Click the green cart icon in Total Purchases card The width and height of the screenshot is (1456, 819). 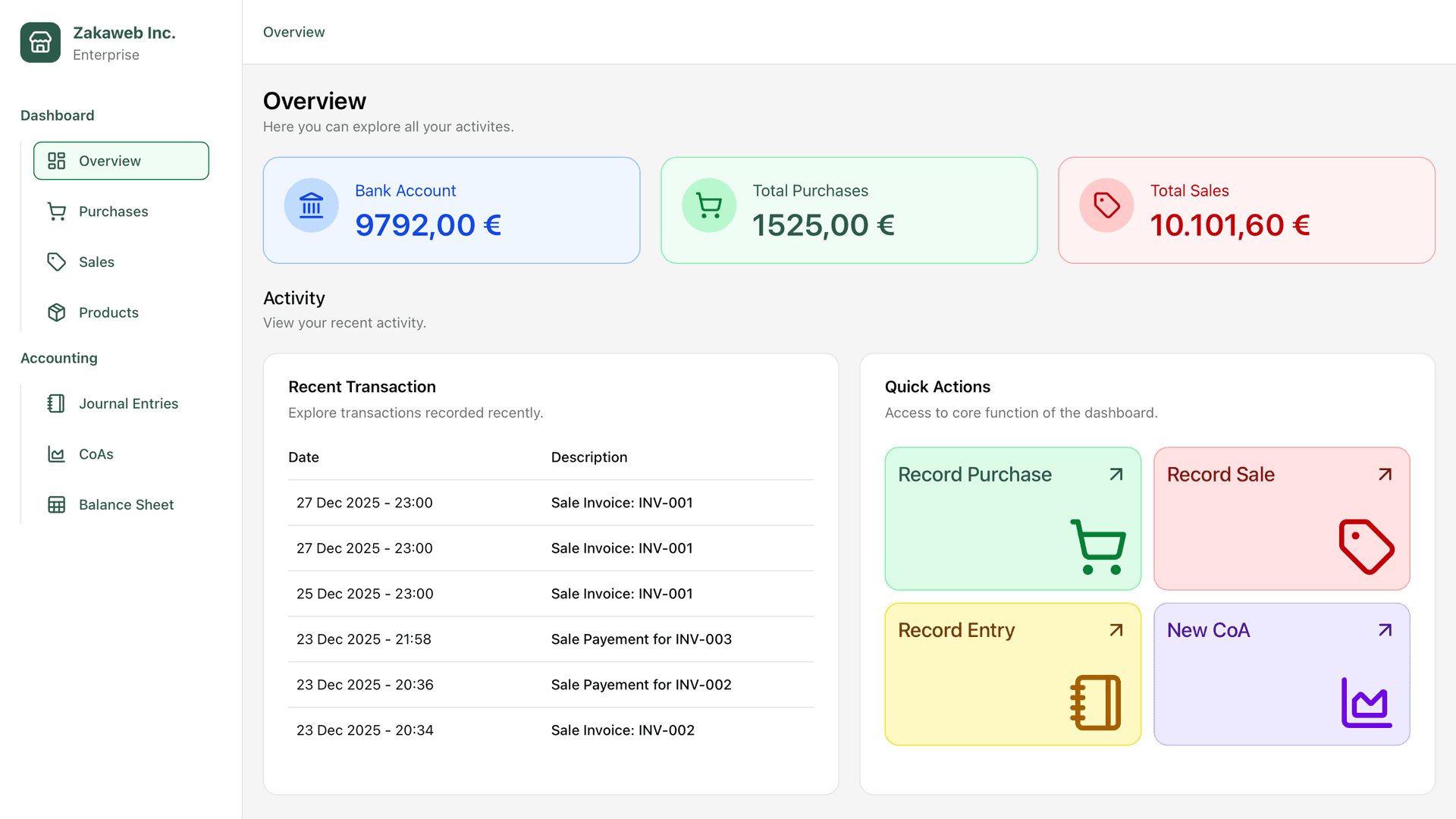(709, 206)
